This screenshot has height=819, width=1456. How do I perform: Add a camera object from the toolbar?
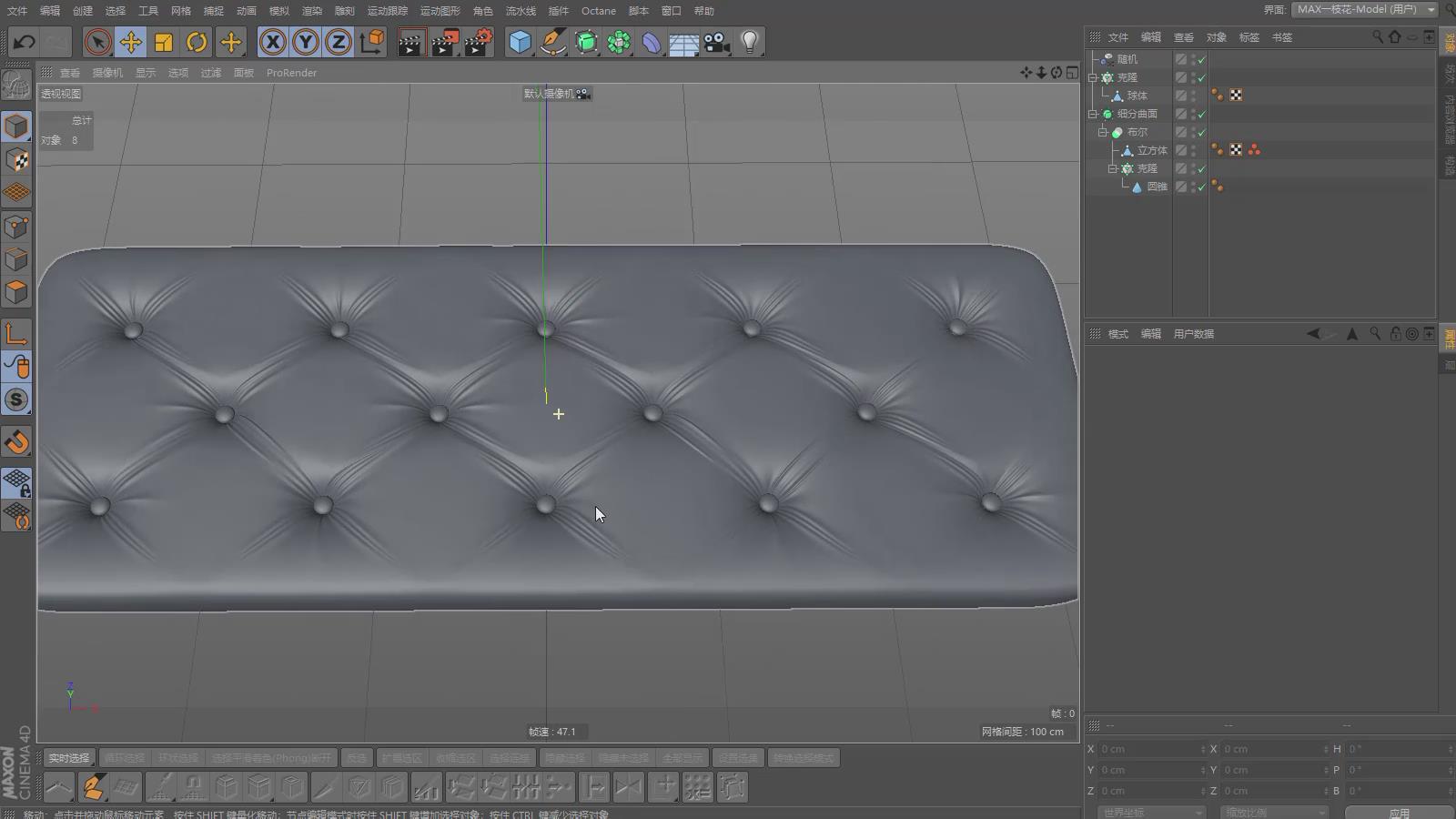pyautogui.click(x=717, y=42)
